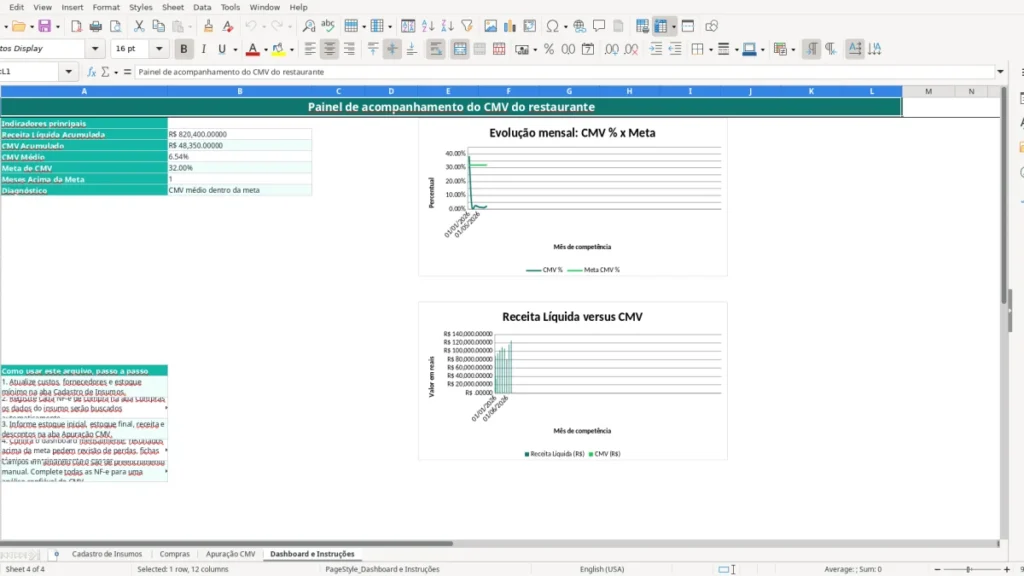Open the font size dropdown
This screenshot has width=1024, height=576.
click(x=159, y=49)
